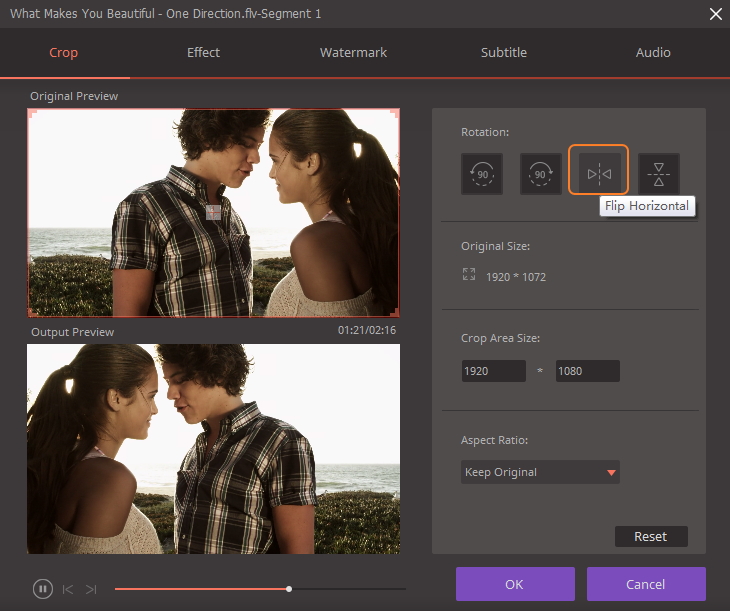The width and height of the screenshot is (730, 611).
Task: Click the playback progress slider handle
Action: (x=289, y=589)
